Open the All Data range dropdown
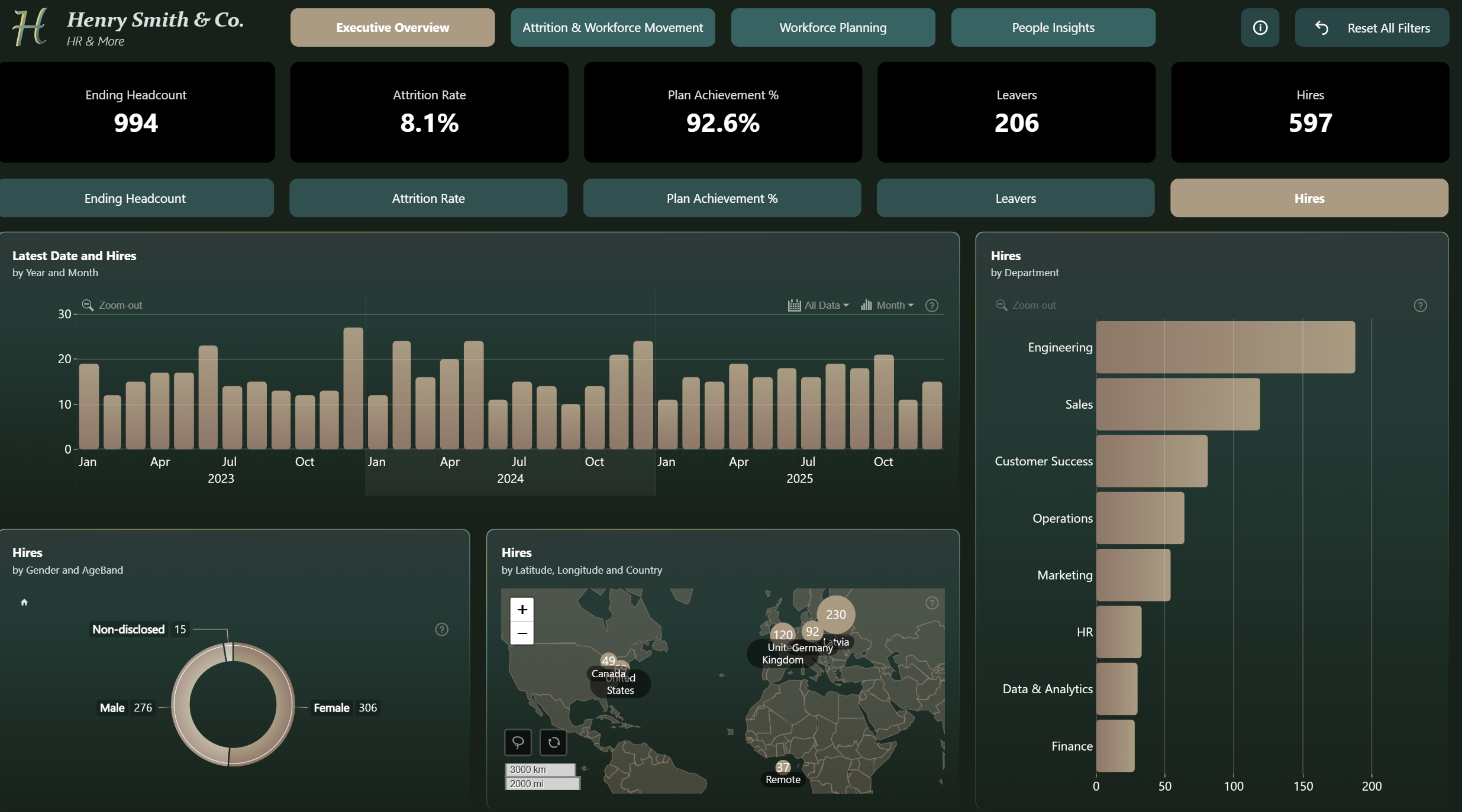 click(818, 305)
